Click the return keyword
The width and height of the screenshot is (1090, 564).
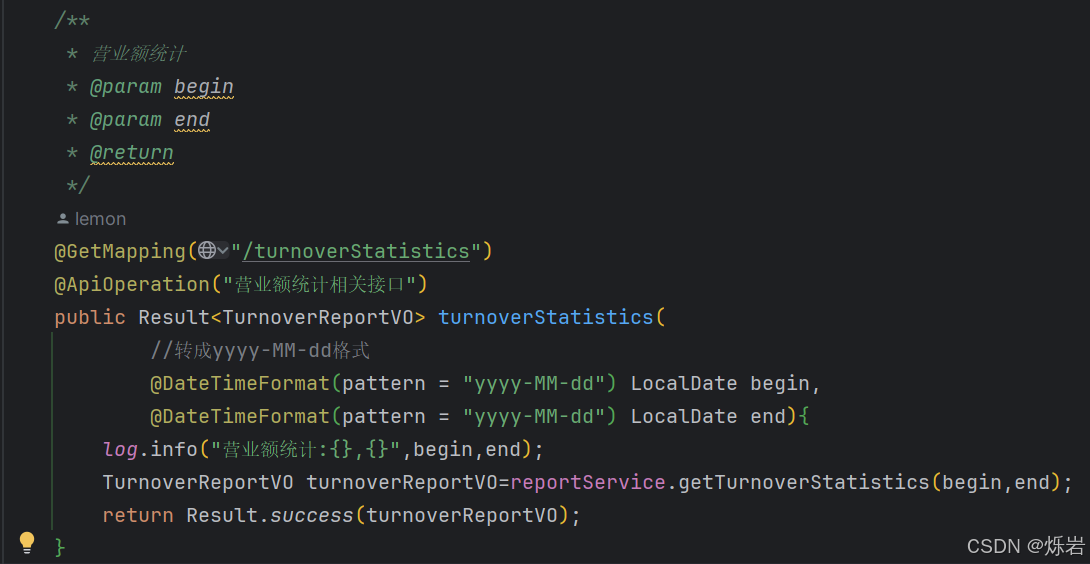[138, 515]
